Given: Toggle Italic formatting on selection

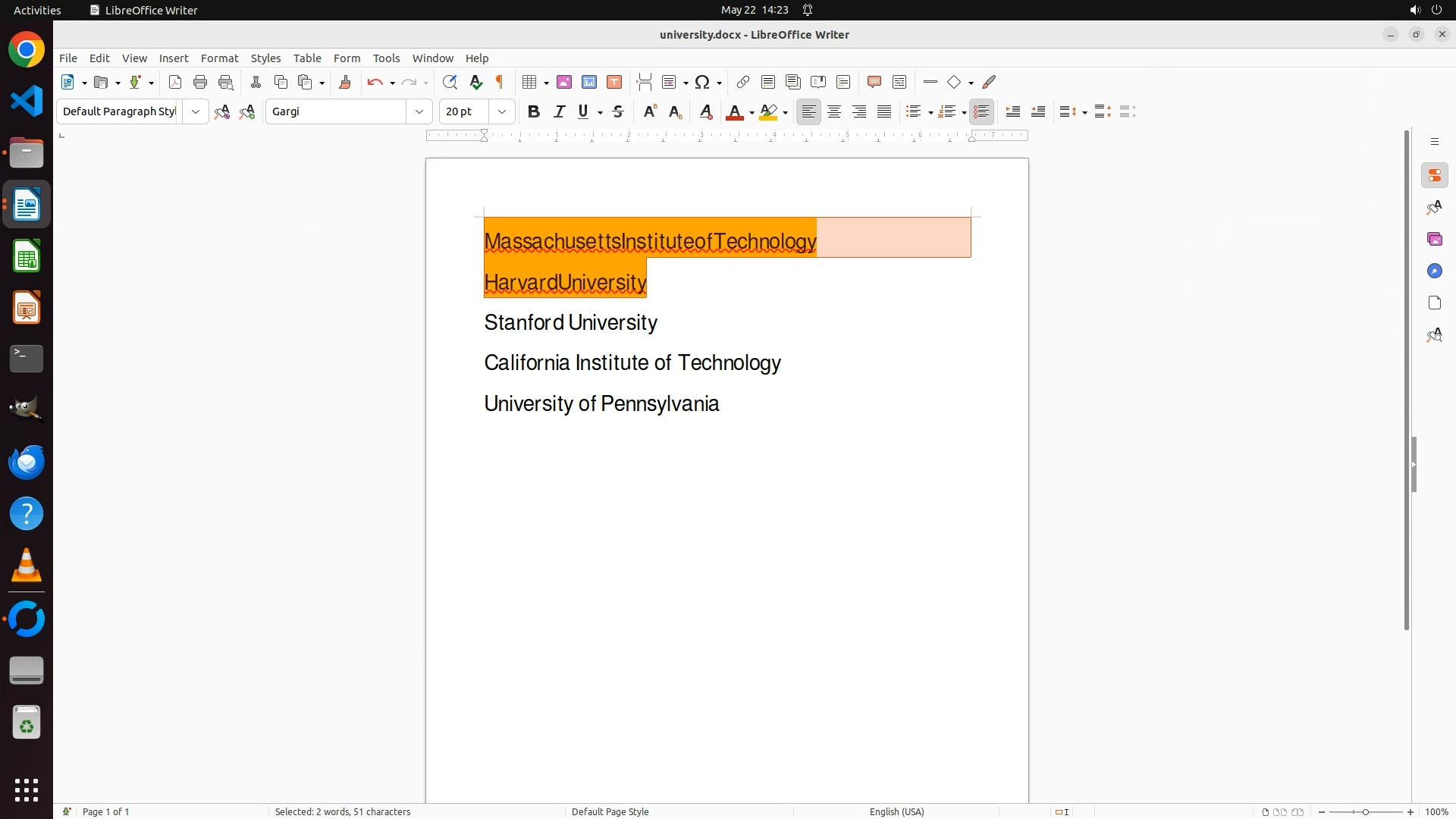Looking at the screenshot, I should [559, 112].
